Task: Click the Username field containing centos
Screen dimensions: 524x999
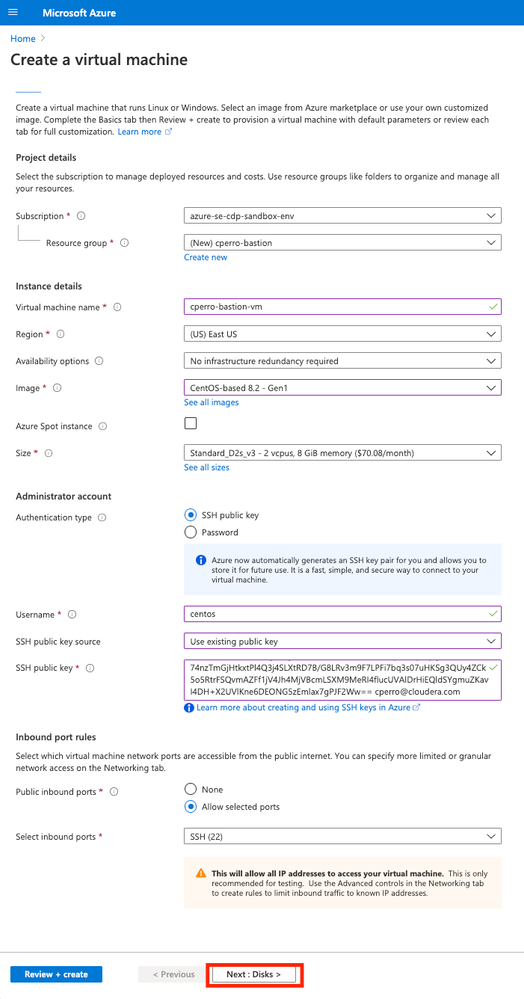Action: 342,614
